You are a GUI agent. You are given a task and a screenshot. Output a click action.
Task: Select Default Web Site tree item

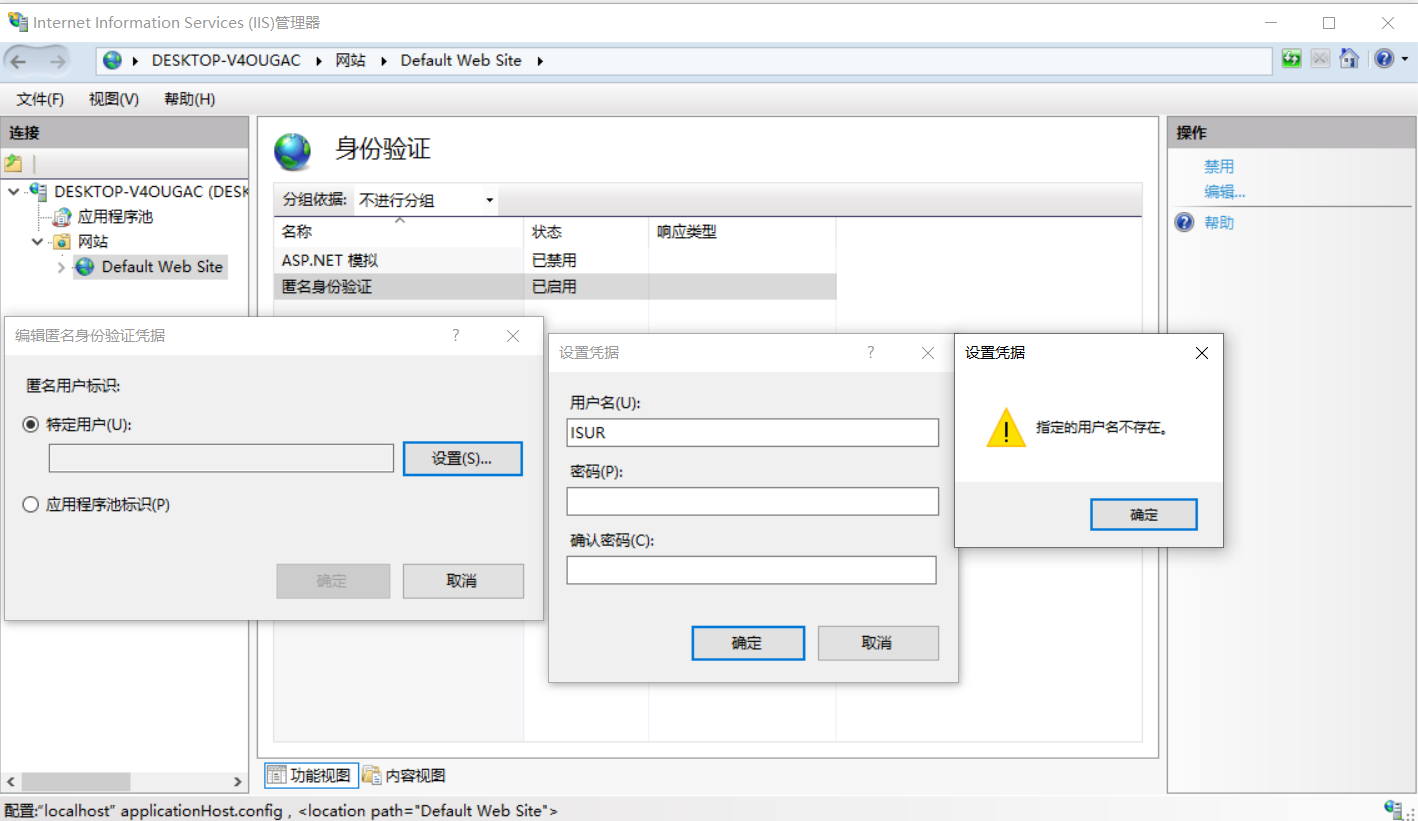[162, 267]
